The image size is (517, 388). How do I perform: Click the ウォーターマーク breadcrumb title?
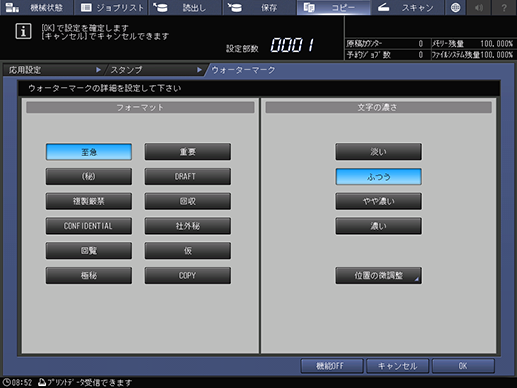click(243, 70)
